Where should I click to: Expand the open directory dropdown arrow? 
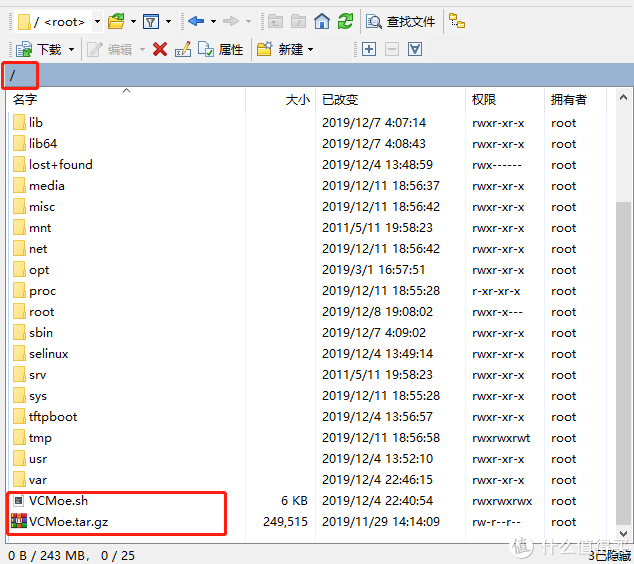tap(133, 21)
